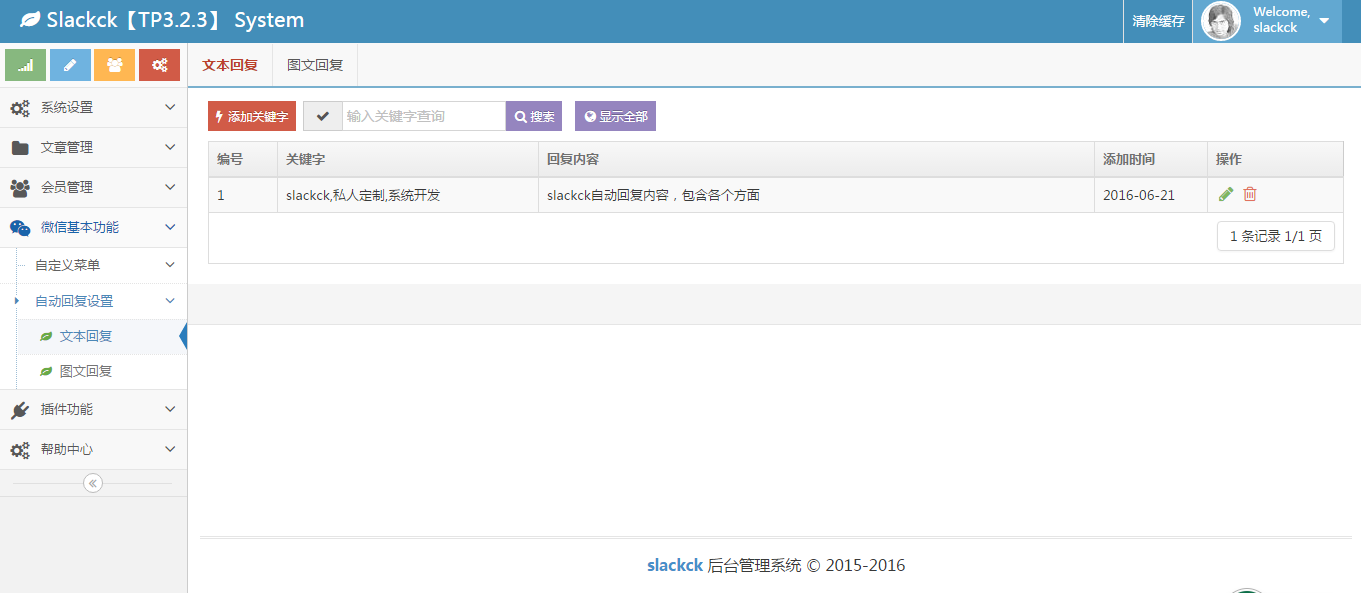The height and width of the screenshot is (593, 1361).
Task: Expand the 自定义菜单 submenu
Action: coord(100,265)
